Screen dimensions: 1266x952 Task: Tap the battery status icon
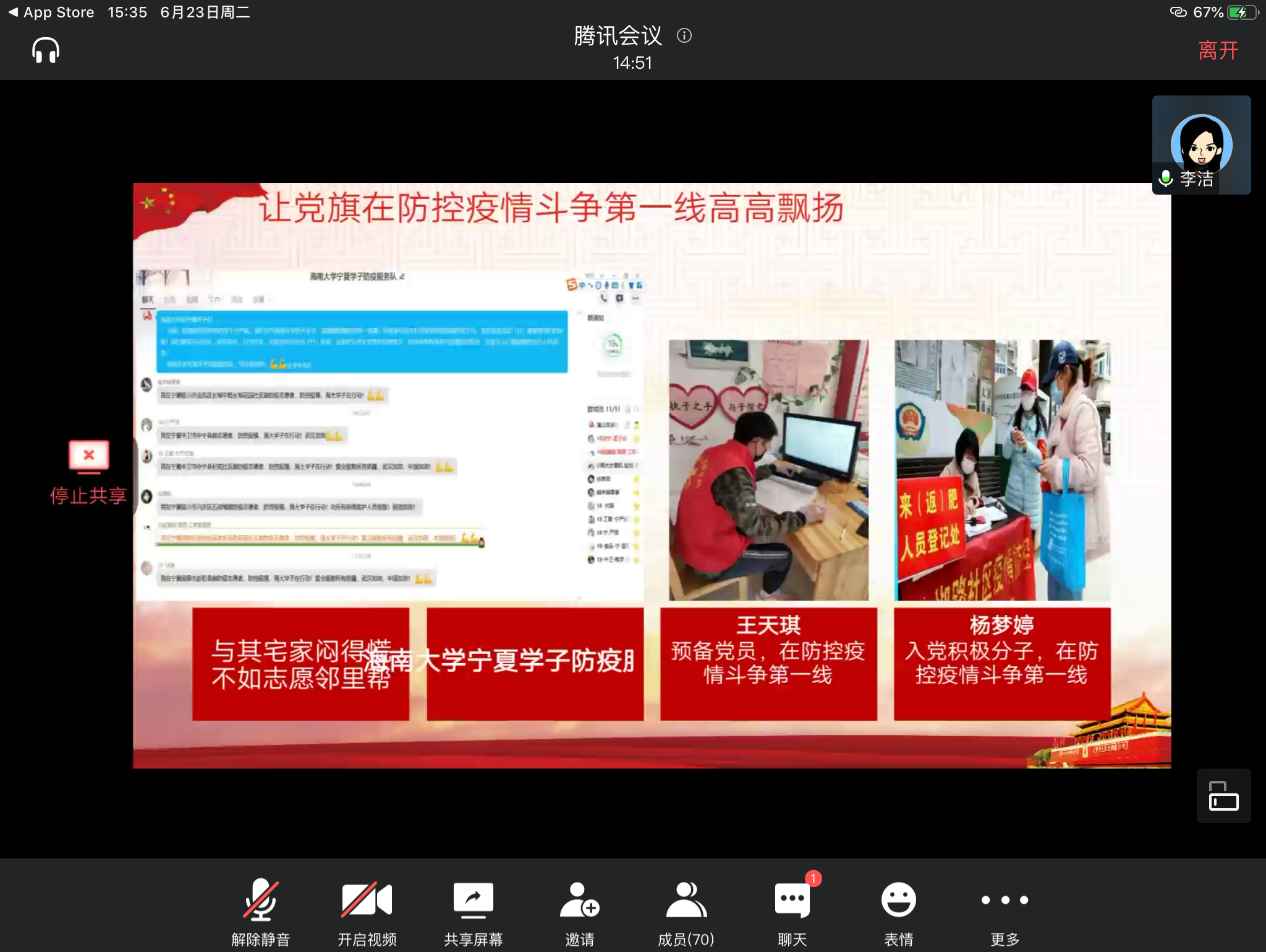tap(1243, 12)
